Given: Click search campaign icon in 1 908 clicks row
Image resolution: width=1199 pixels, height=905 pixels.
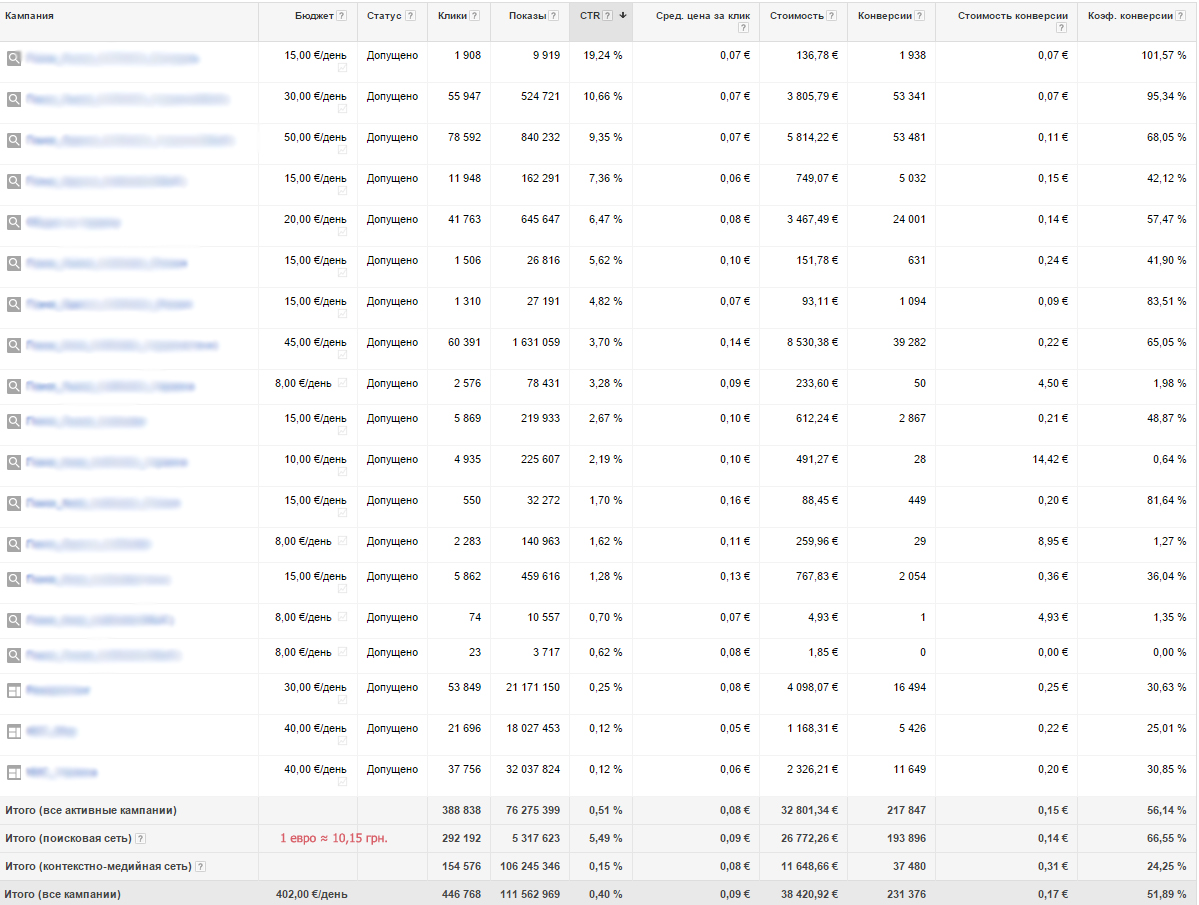Looking at the screenshot, I should coord(14,58).
